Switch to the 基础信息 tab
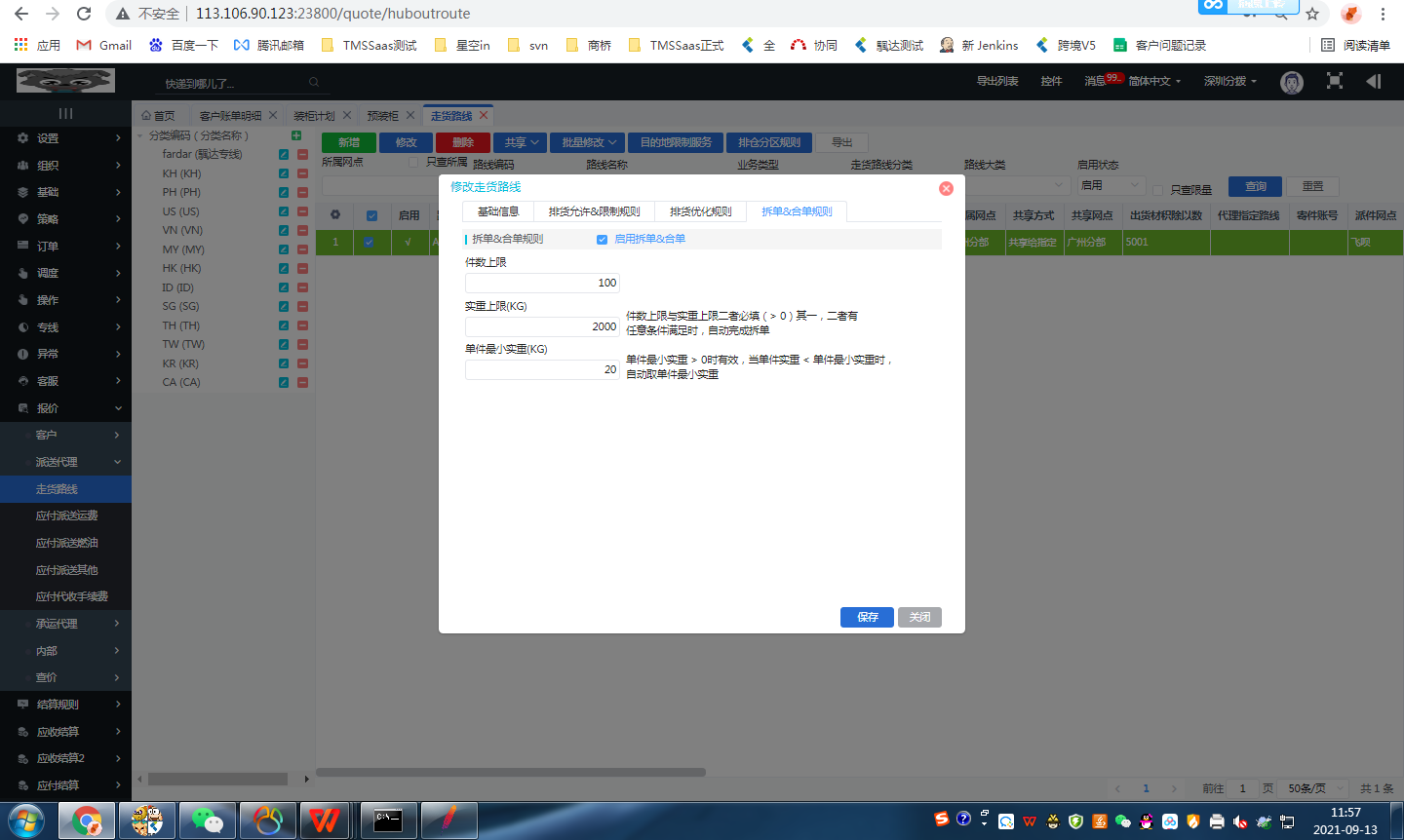Image resolution: width=1404 pixels, height=840 pixels. (498, 211)
